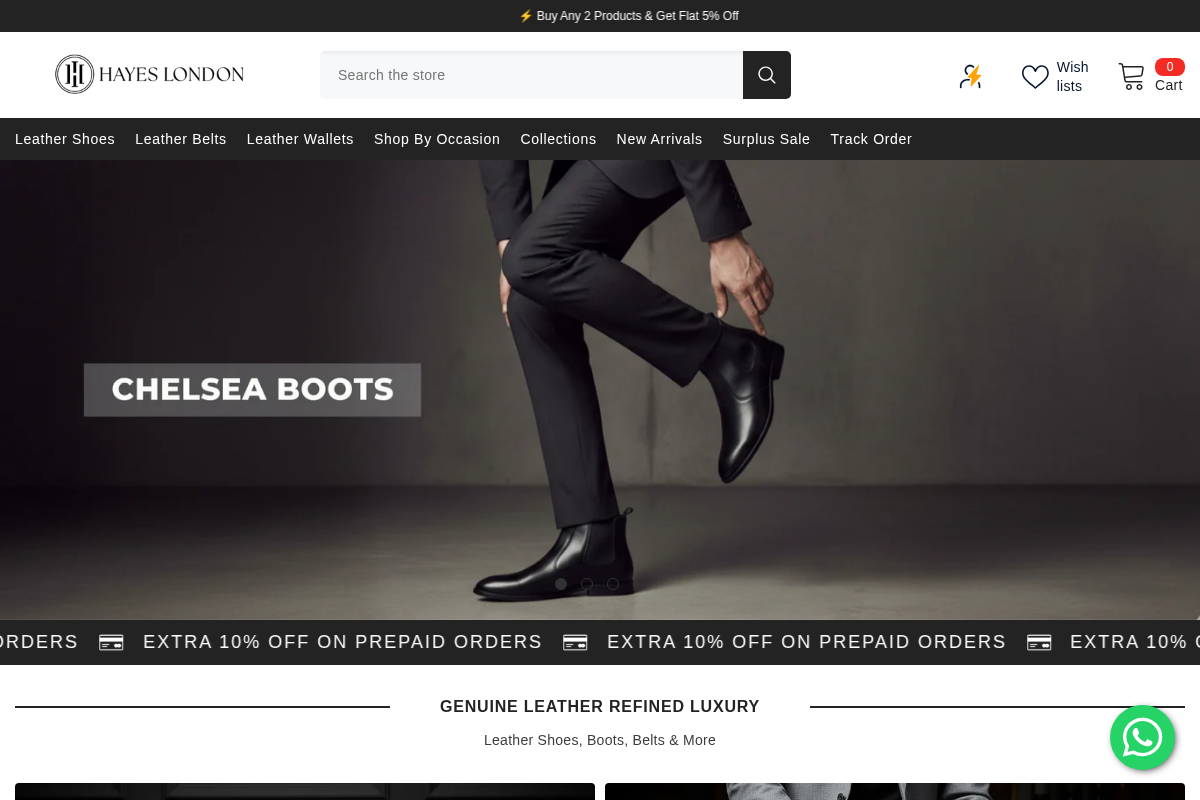1200x800 pixels.
Task: Activate the first carousel slide dot
Action: [560, 584]
